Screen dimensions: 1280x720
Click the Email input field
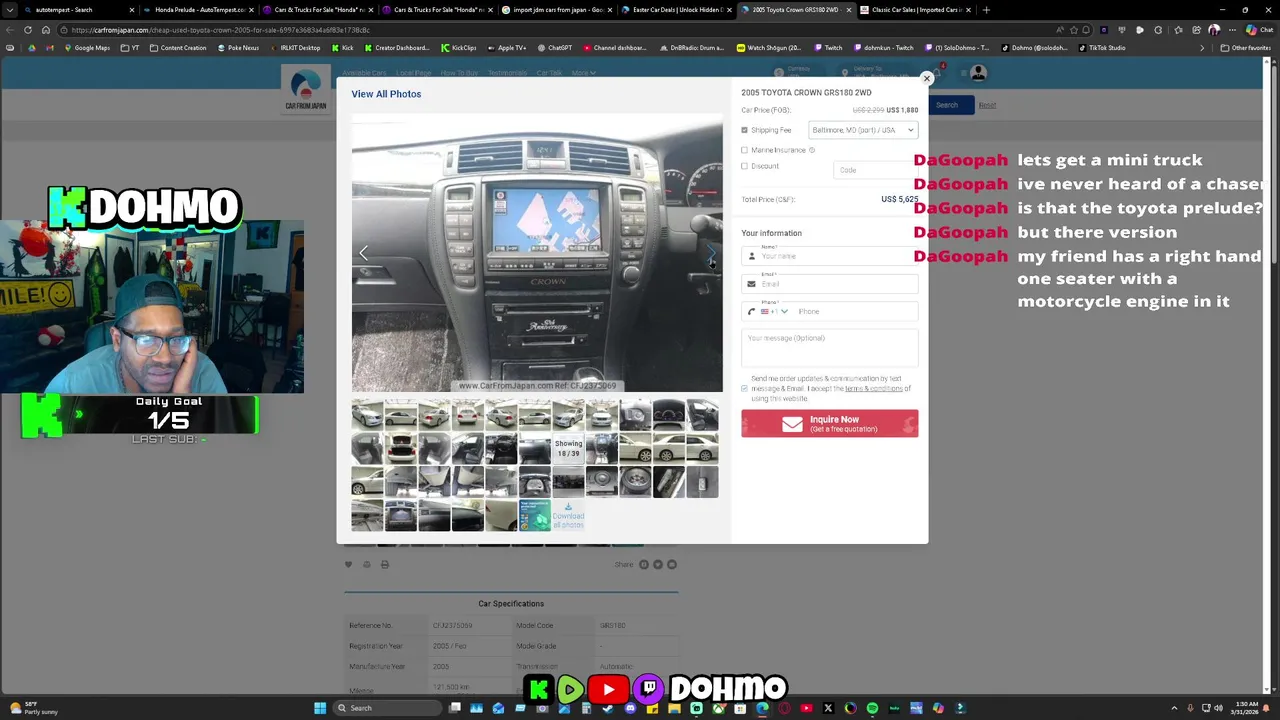830,284
